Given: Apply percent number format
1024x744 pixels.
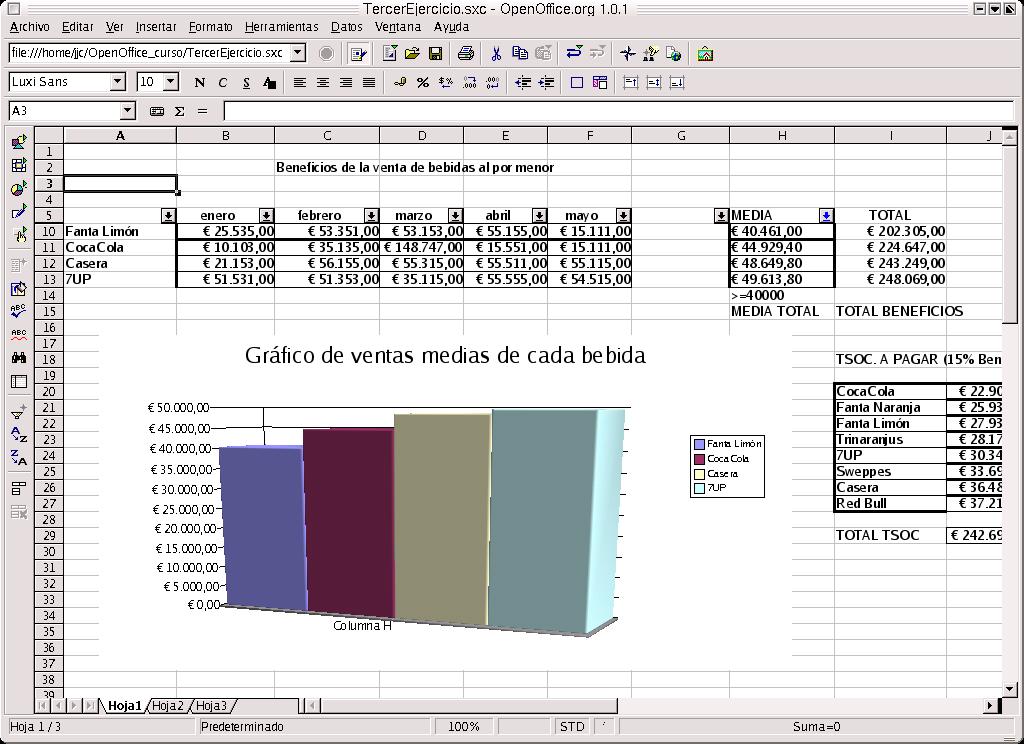Looking at the screenshot, I should 423,82.
